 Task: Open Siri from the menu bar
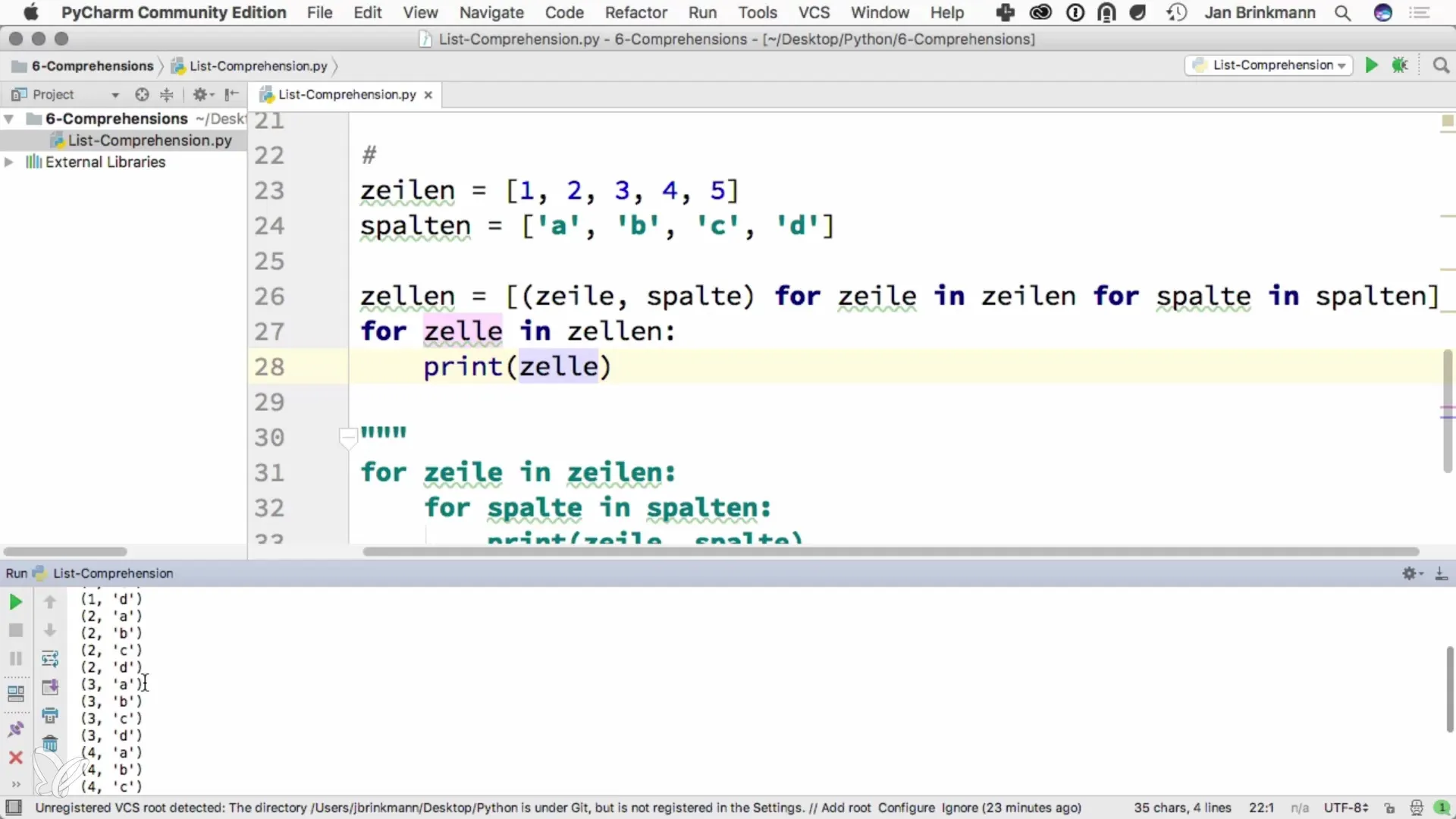(x=1383, y=12)
